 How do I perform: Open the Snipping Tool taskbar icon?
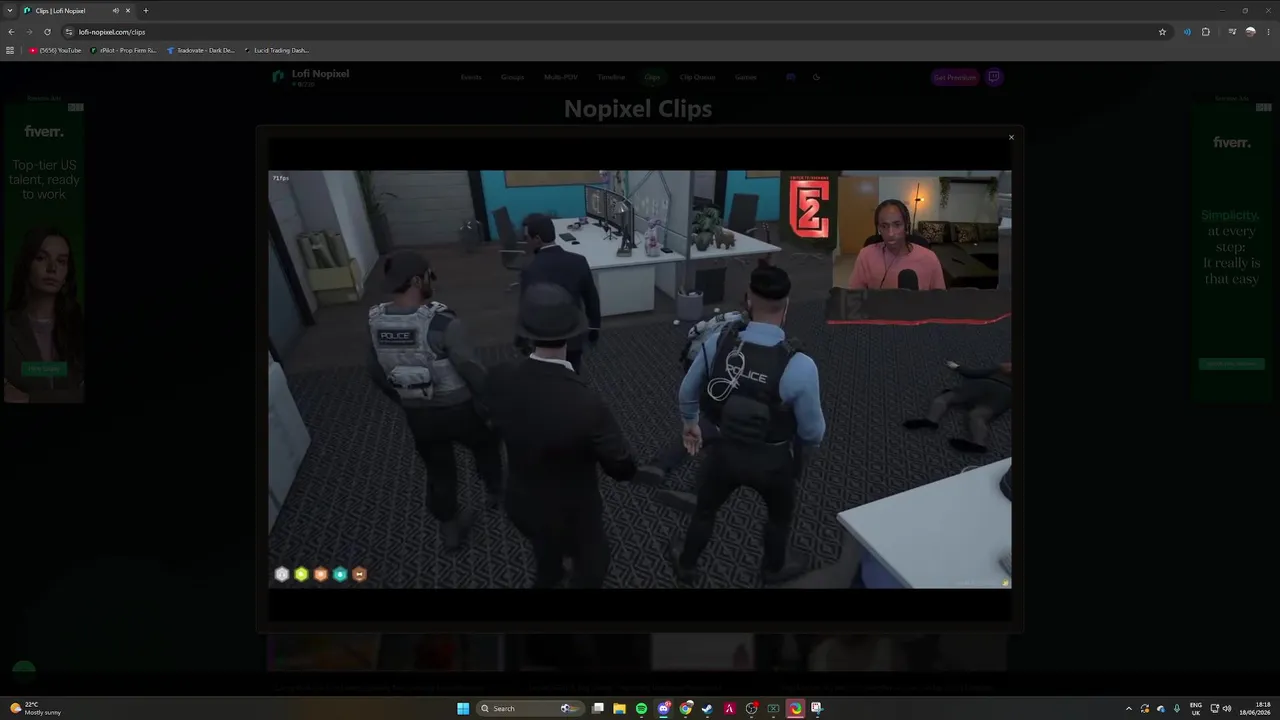tap(816, 708)
